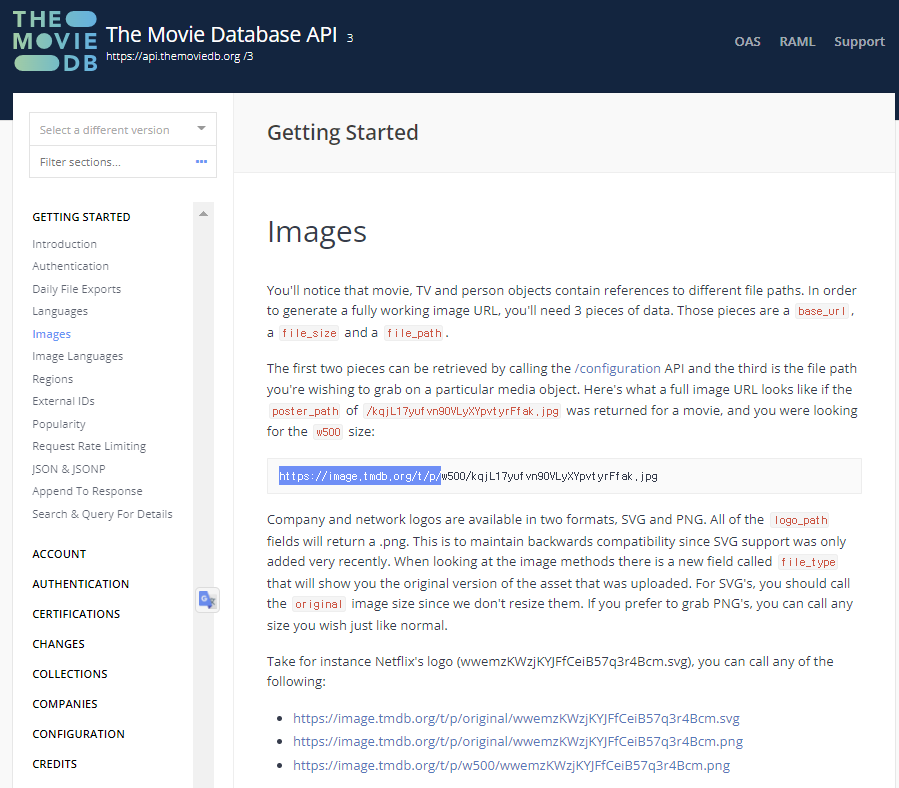Open Search & Query For Details

[102, 514]
